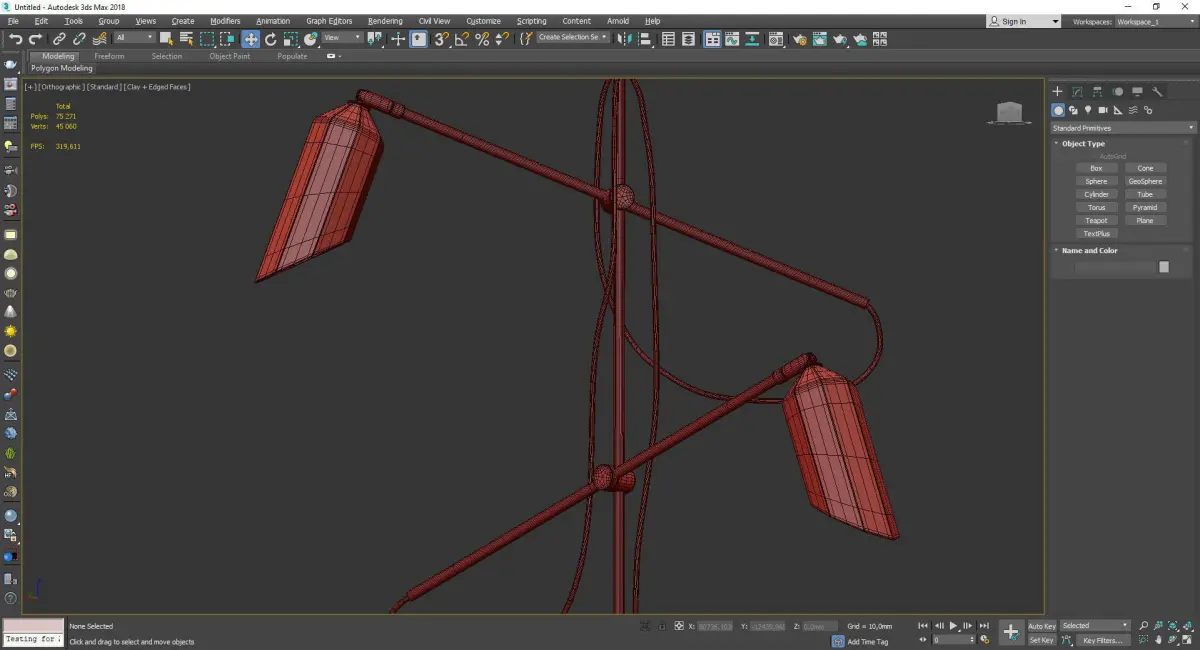Click the current frame number field
This screenshot has height=650, width=1200.
952,639
